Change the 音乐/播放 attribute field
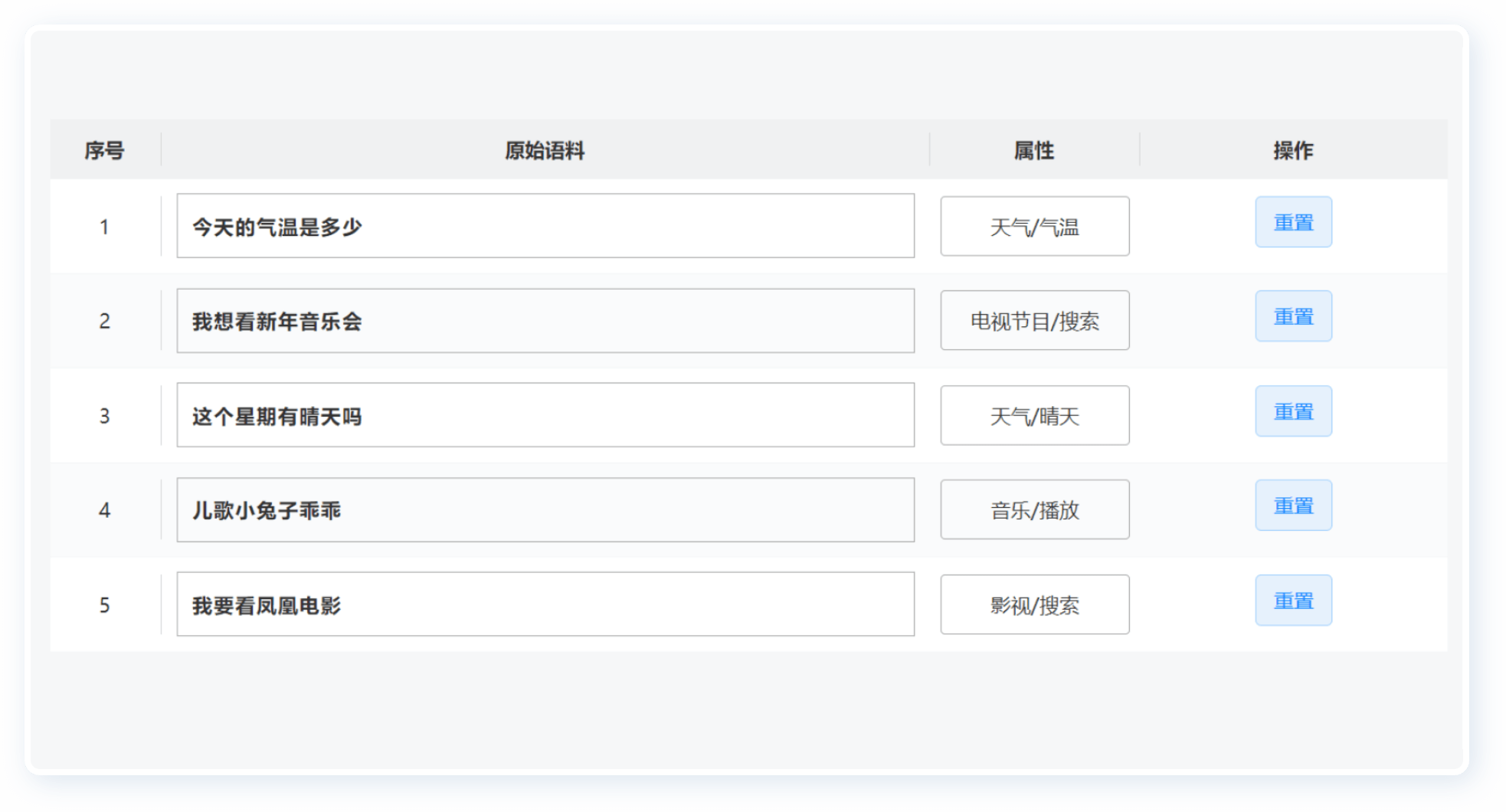 [x=1034, y=510]
